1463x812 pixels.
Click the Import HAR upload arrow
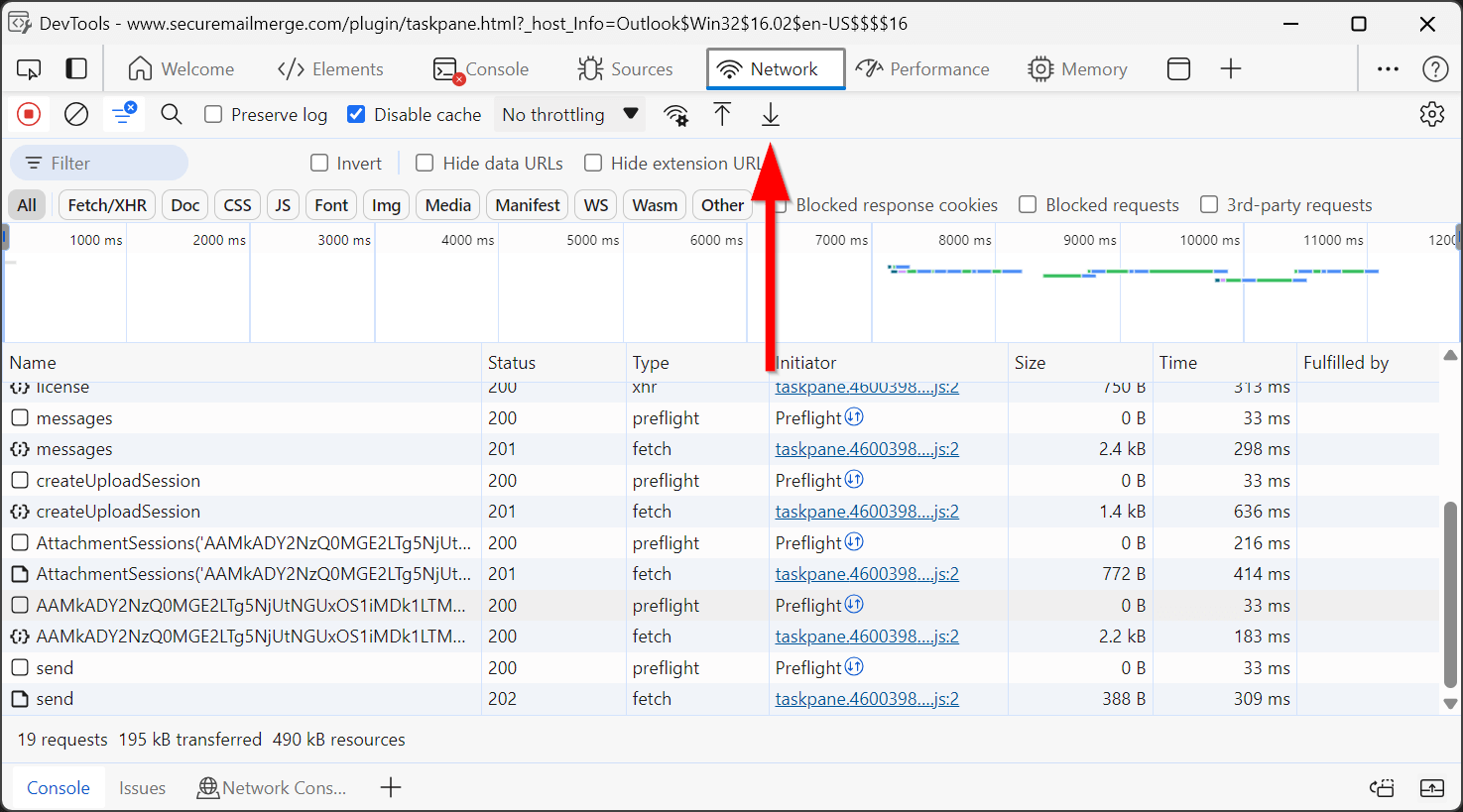tap(722, 115)
